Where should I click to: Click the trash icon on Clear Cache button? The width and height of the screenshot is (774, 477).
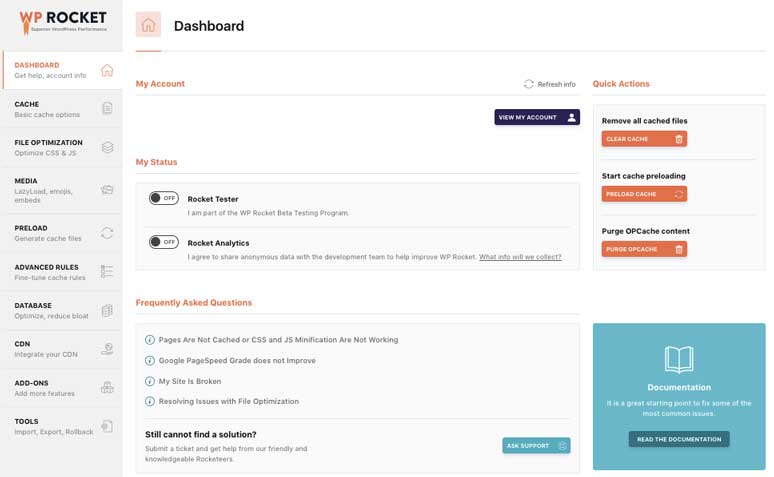(679, 139)
